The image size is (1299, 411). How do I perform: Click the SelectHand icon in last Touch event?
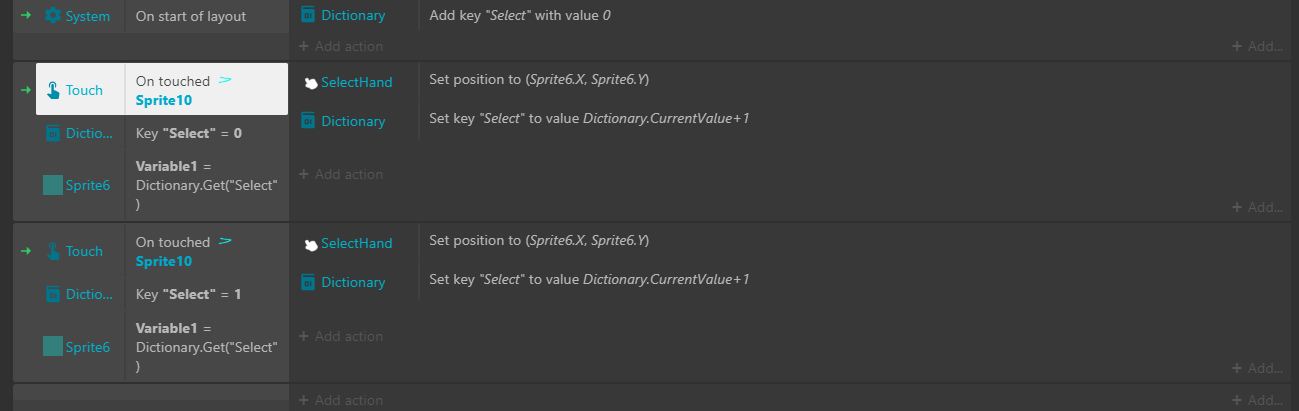pos(311,244)
